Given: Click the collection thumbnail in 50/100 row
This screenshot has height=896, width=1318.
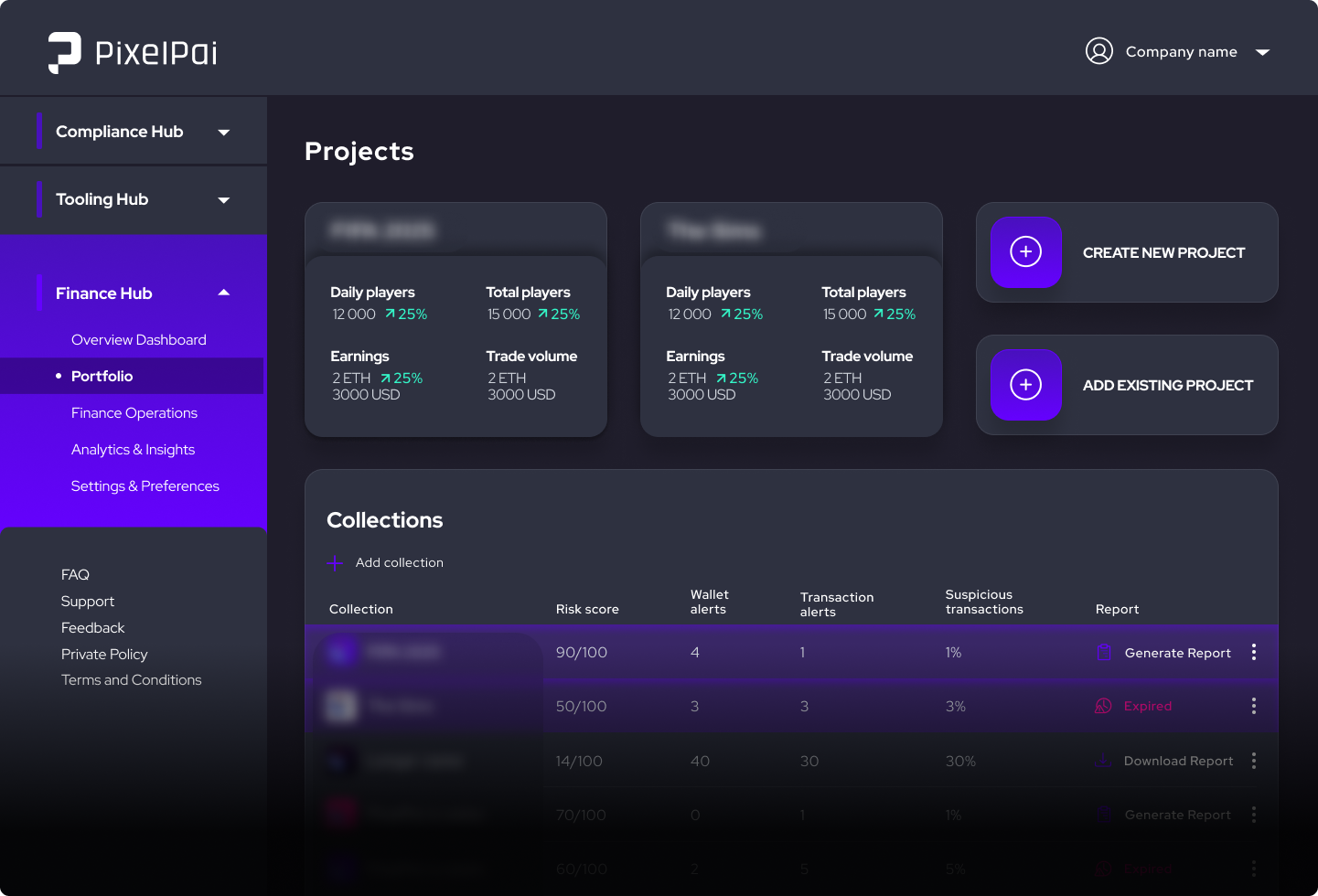Looking at the screenshot, I should pos(341,706).
